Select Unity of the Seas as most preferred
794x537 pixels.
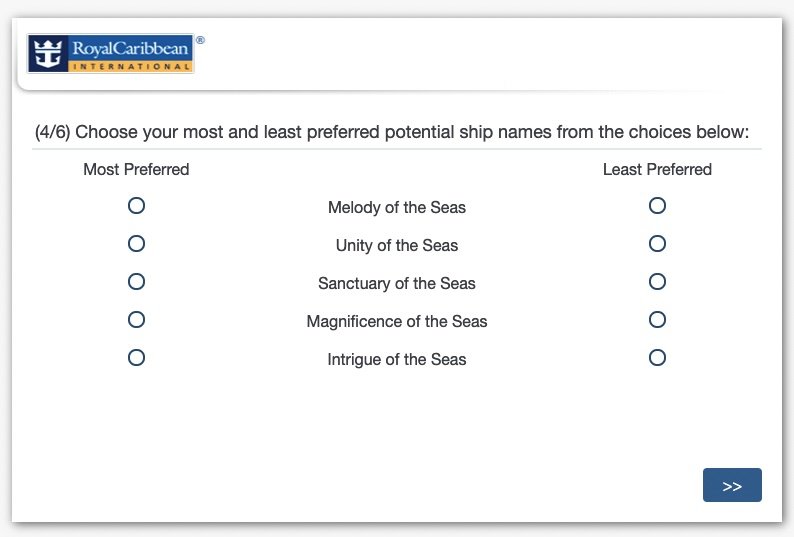click(x=136, y=244)
